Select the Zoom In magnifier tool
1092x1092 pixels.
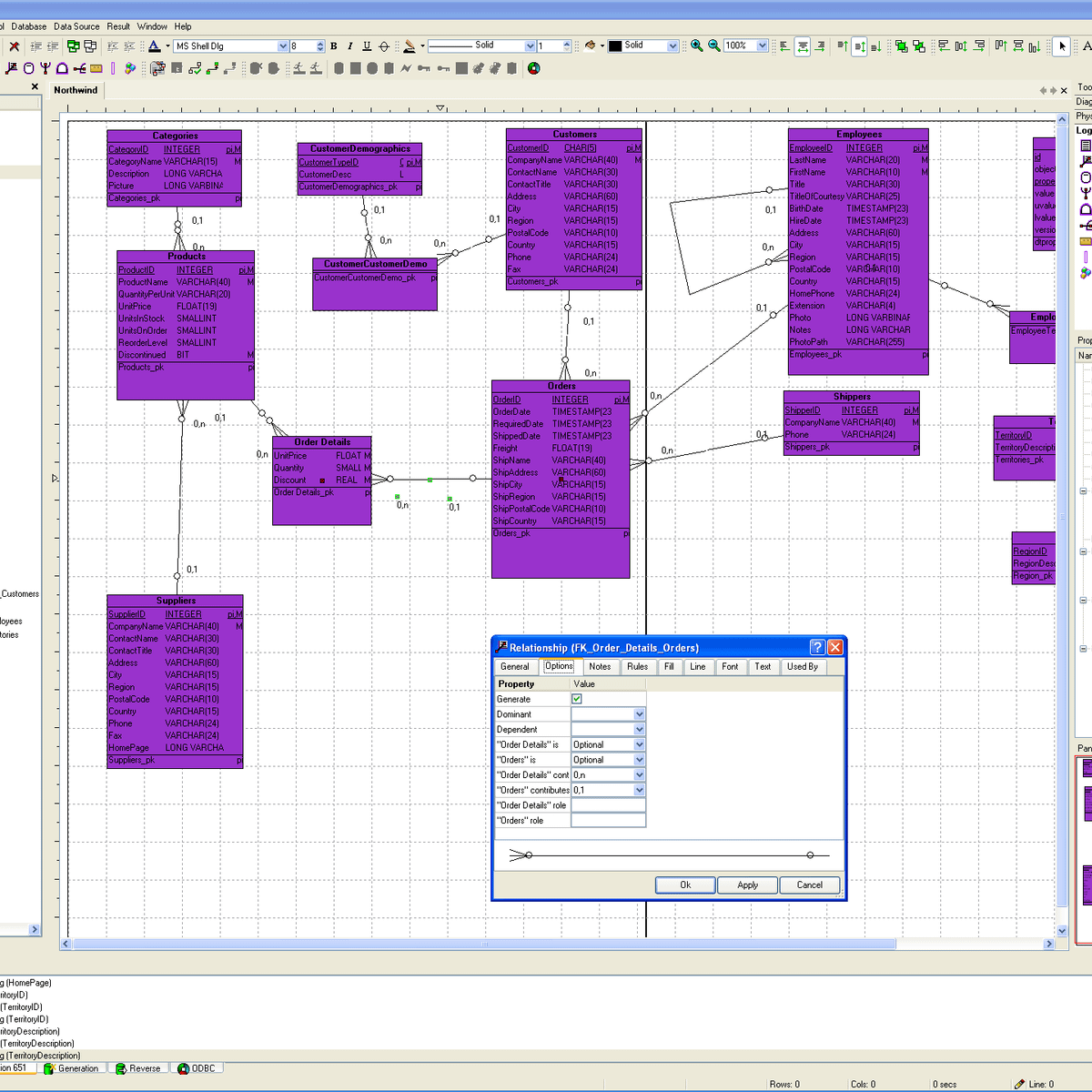coord(694,44)
